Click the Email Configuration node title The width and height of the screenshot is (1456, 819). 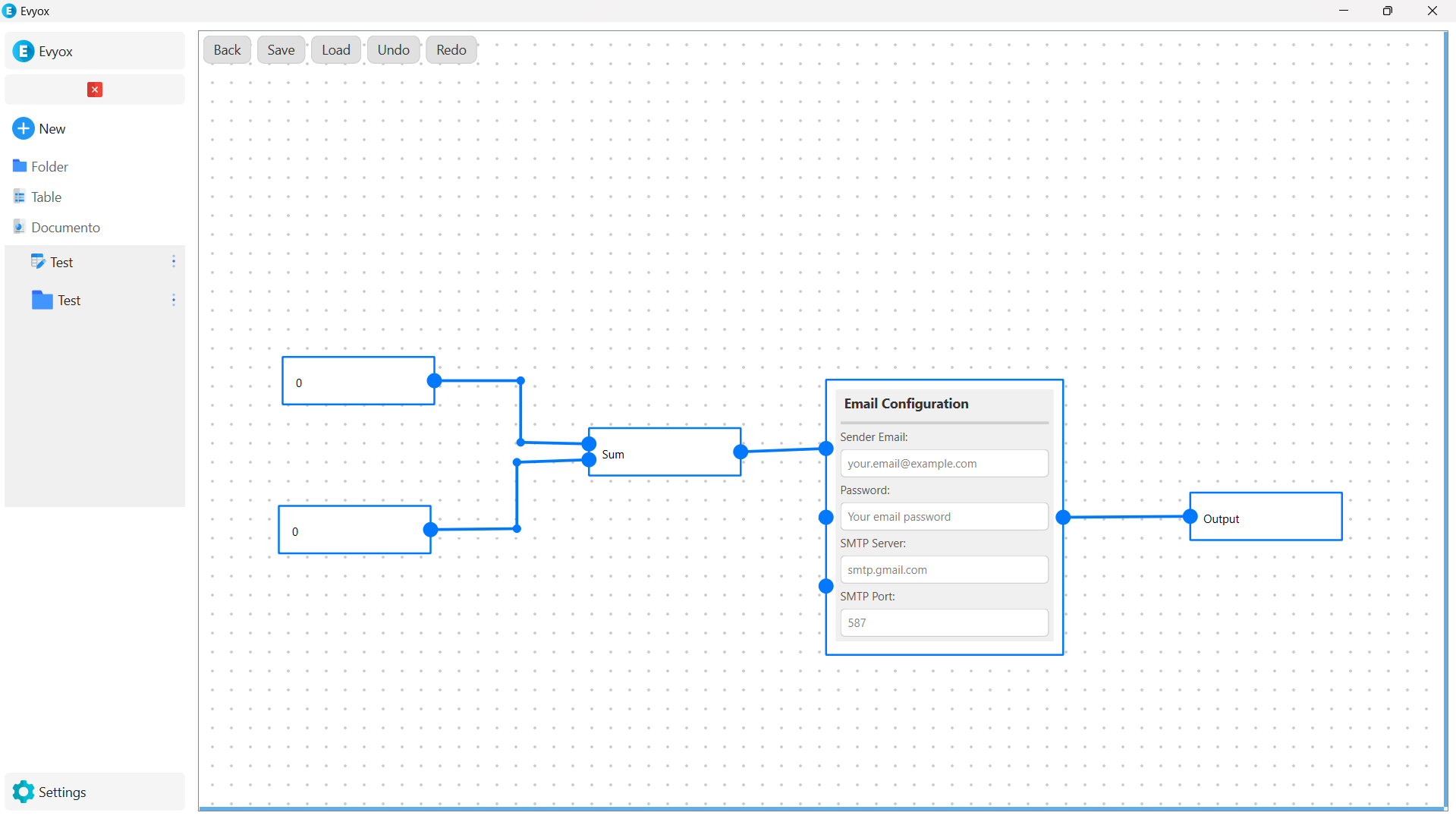pyautogui.click(x=906, y=404)
